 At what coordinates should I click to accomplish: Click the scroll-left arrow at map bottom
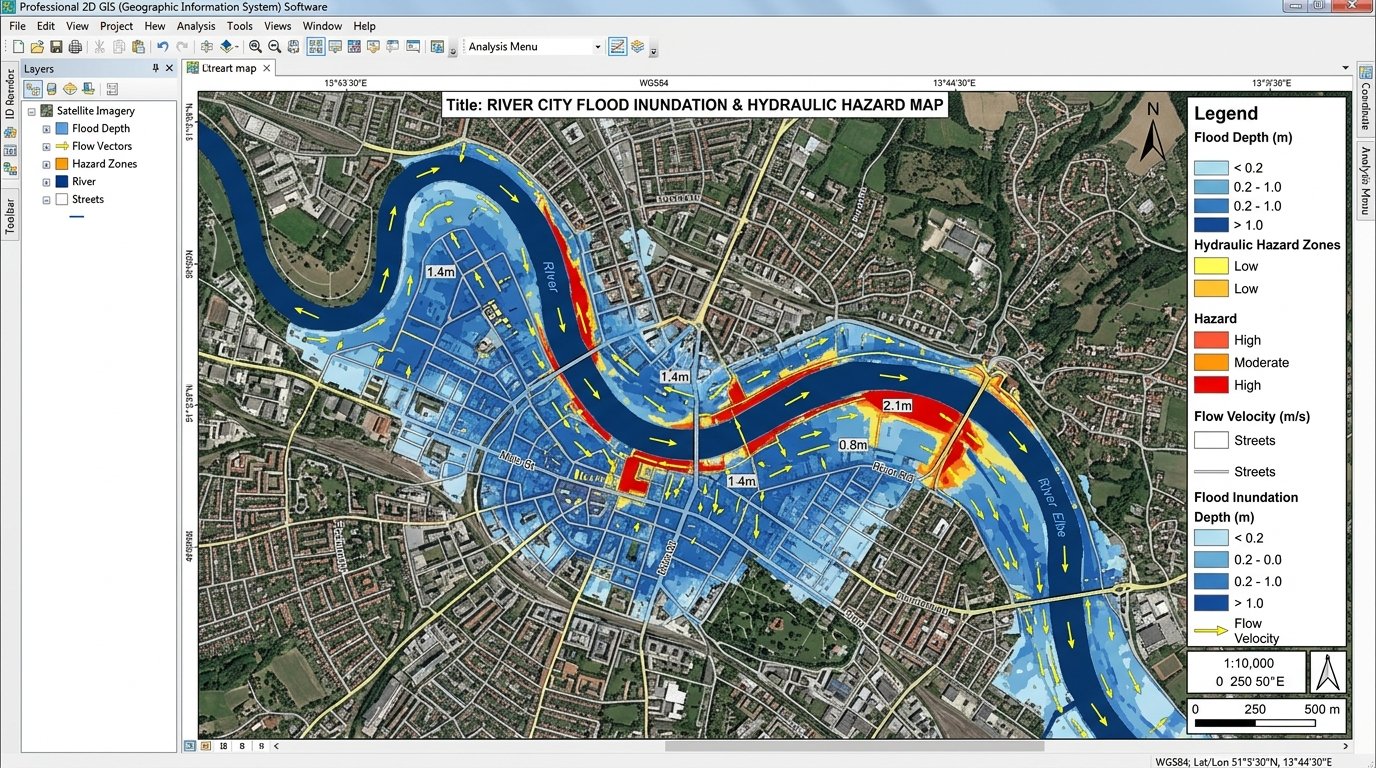pos(277,745)
